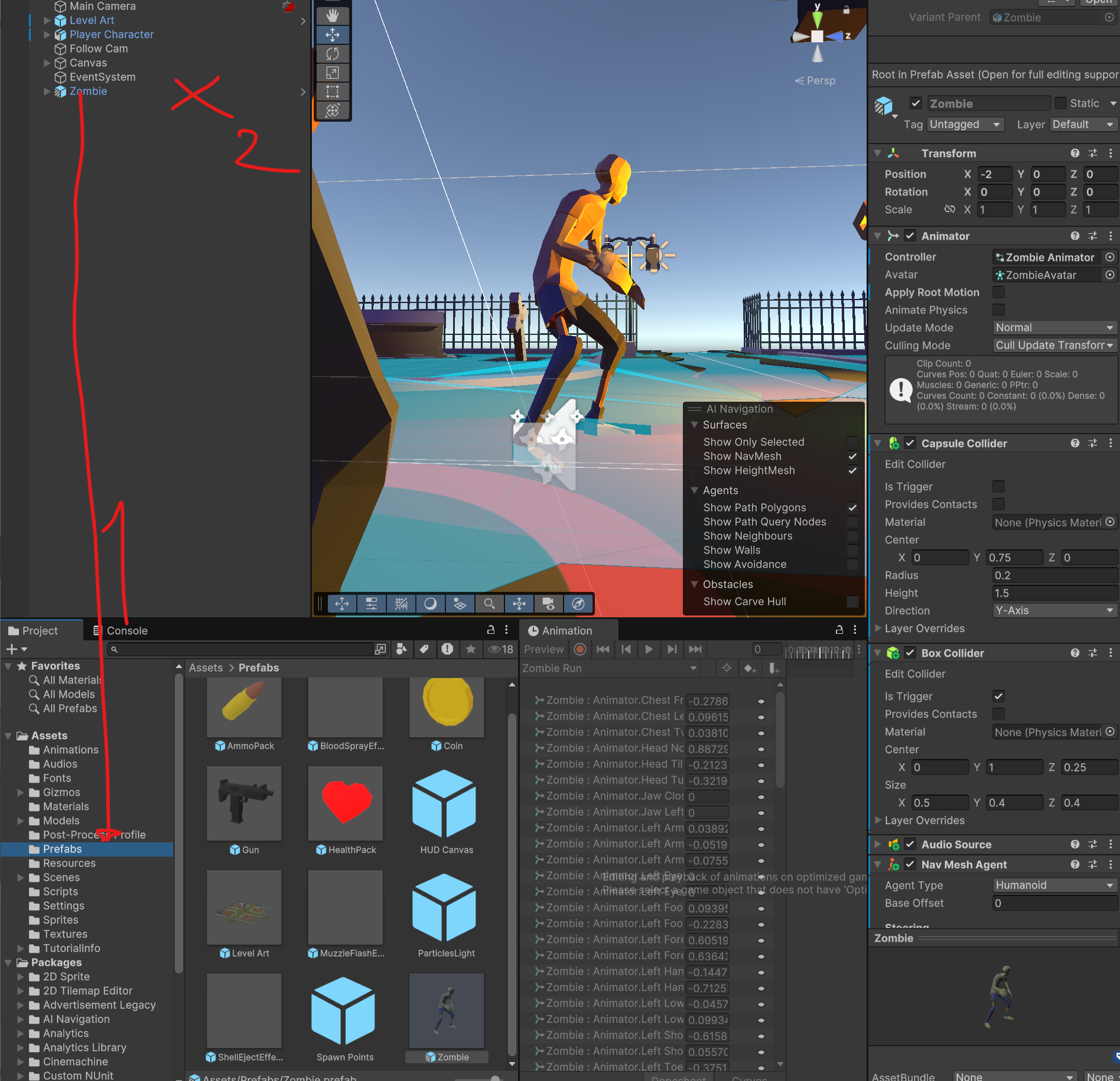Image resolution: width=1120 pixels, height=1081 pixels.
Task: Open Animator component preset icon
Action: point(1093,236)
